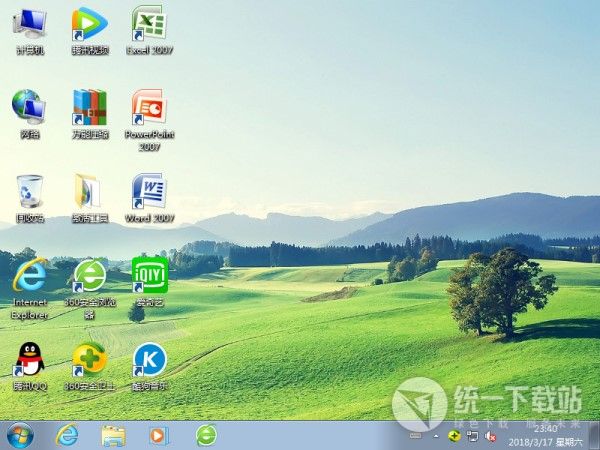Click the muted volume tray icon
The image size is (600, 450).
491,436
